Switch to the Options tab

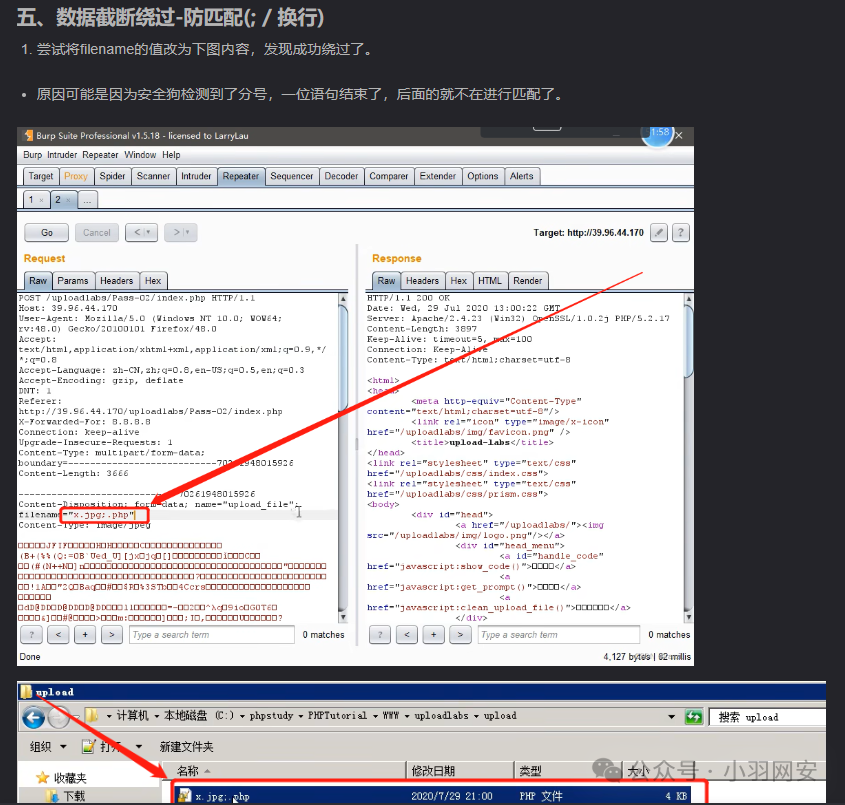tap(482, 176)
